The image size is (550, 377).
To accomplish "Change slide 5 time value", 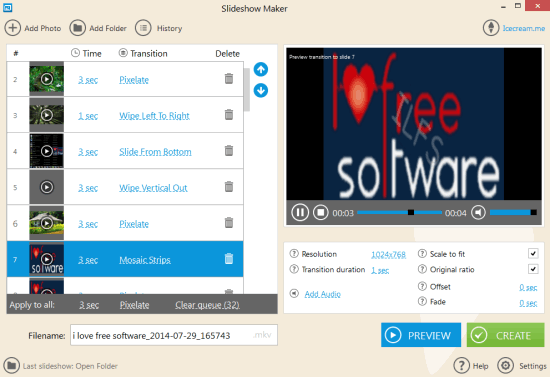I will [88, 188].
